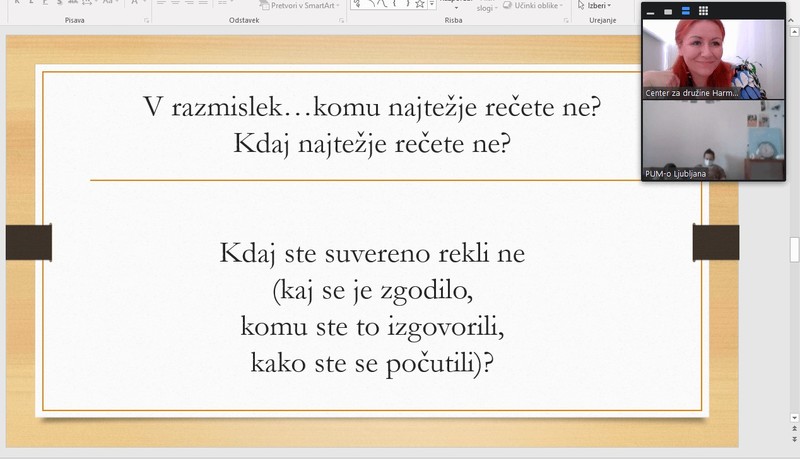The height and width of the screenshot is (459, 800).
Task: Expand the shapes gallery more arrow
Action: point(432,5)
